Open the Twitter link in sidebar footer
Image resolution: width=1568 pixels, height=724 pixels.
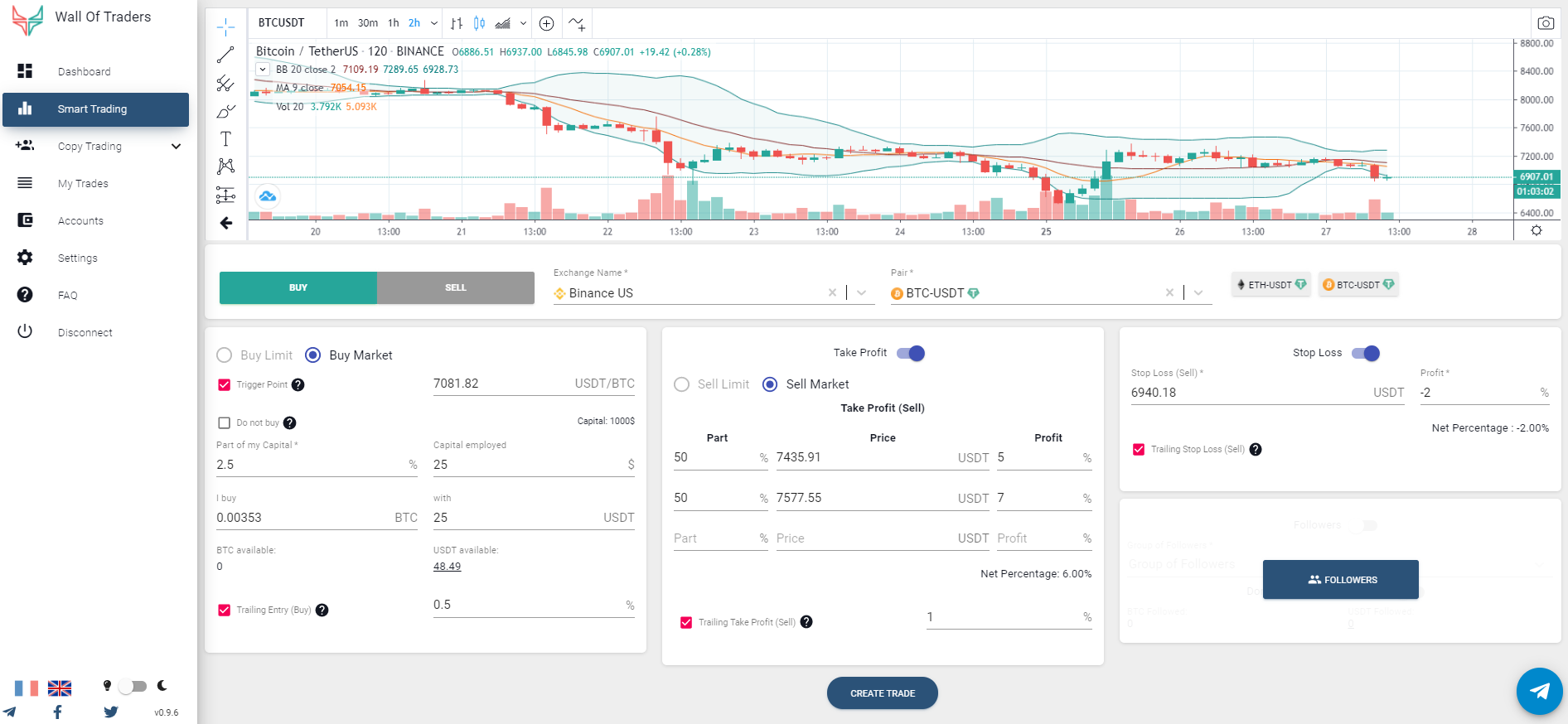pyautogui.click(x=111, y=712)
